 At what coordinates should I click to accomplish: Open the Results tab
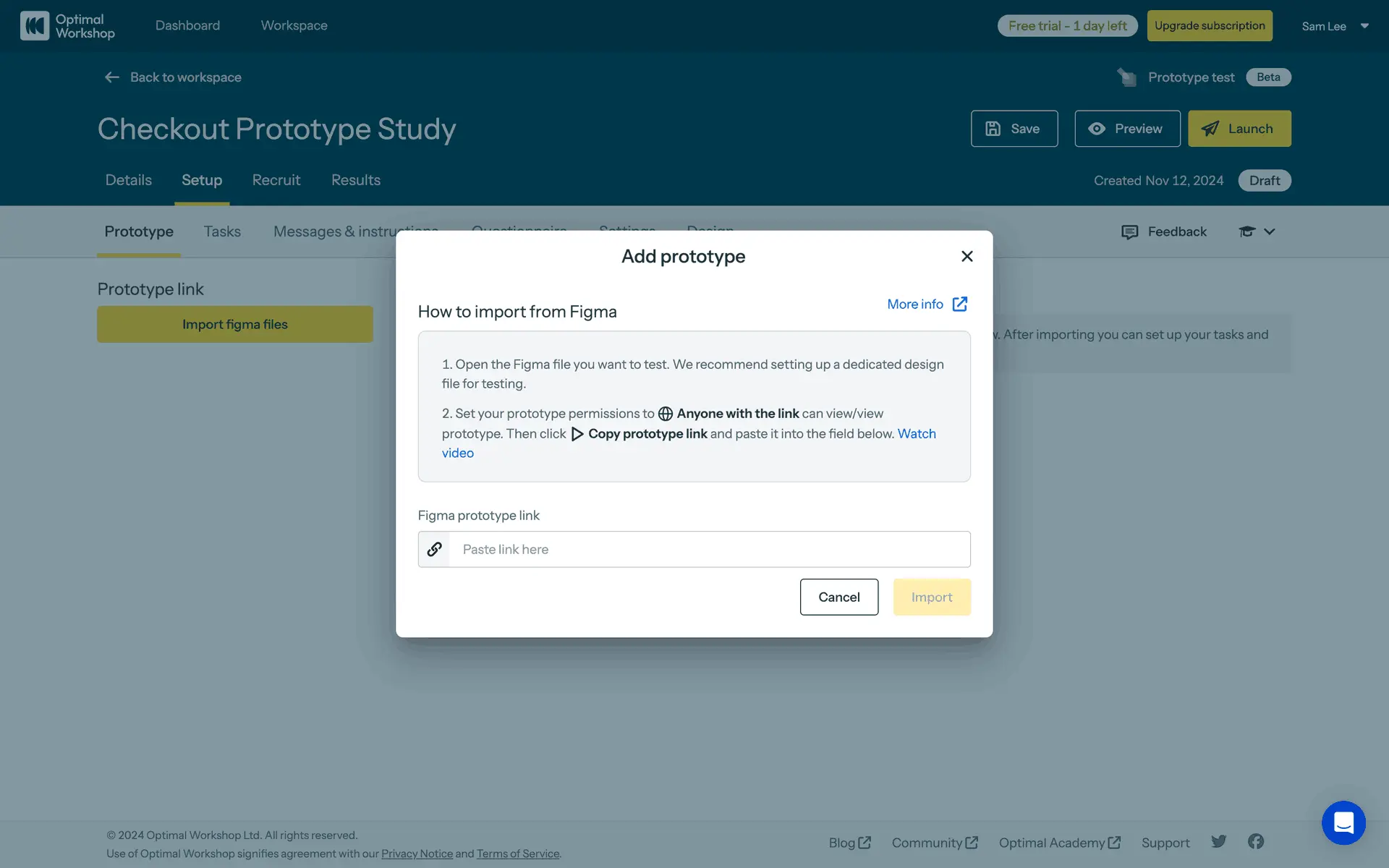click(355, 180)
